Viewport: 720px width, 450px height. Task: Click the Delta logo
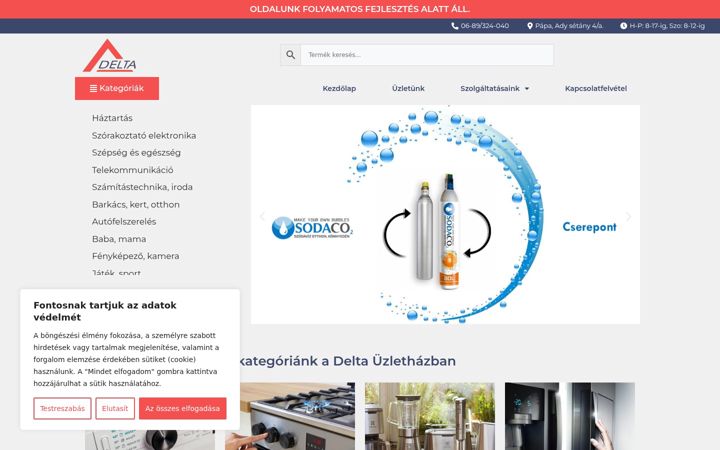(x=110, y=56)
